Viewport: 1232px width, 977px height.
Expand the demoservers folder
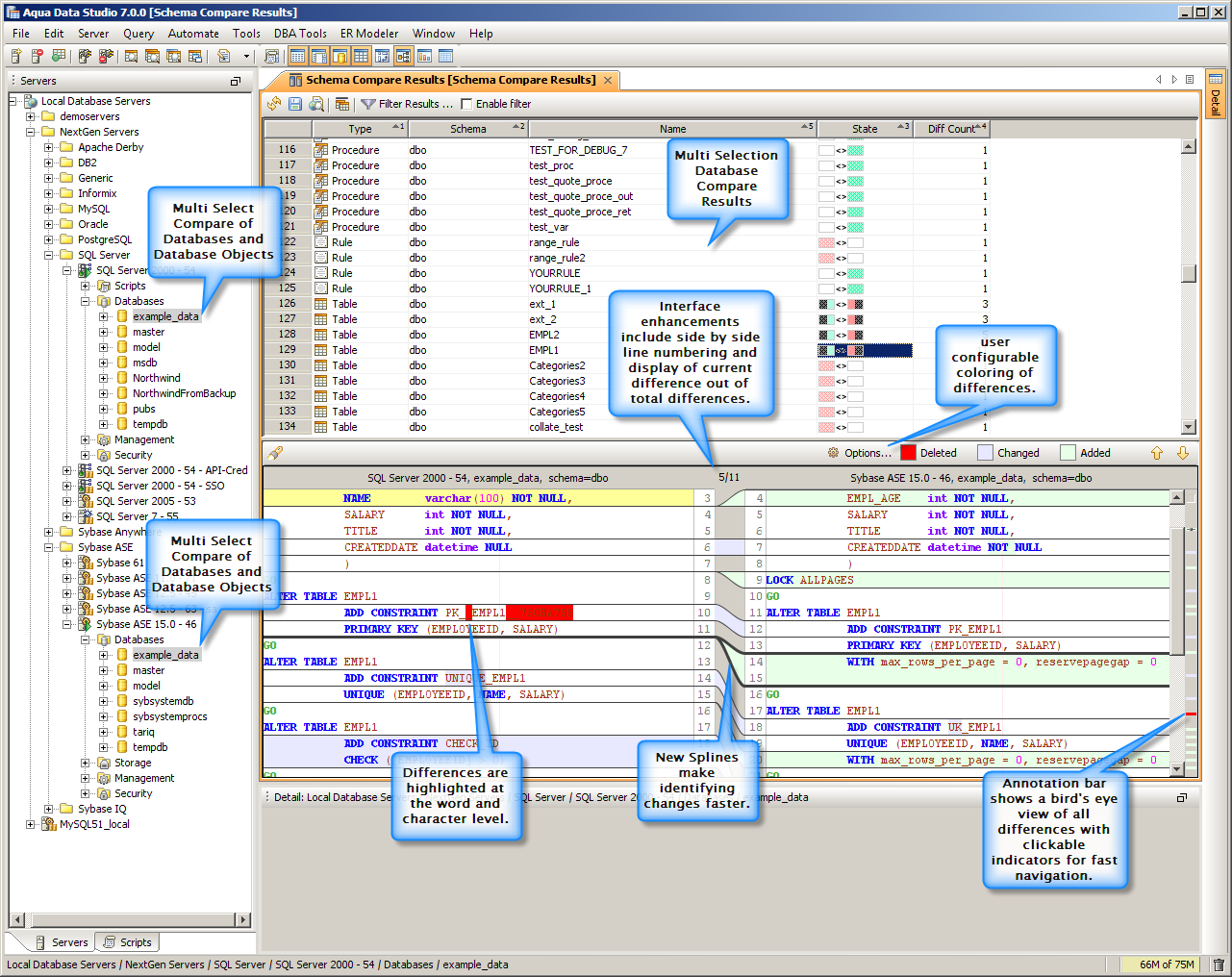(31, 116)
